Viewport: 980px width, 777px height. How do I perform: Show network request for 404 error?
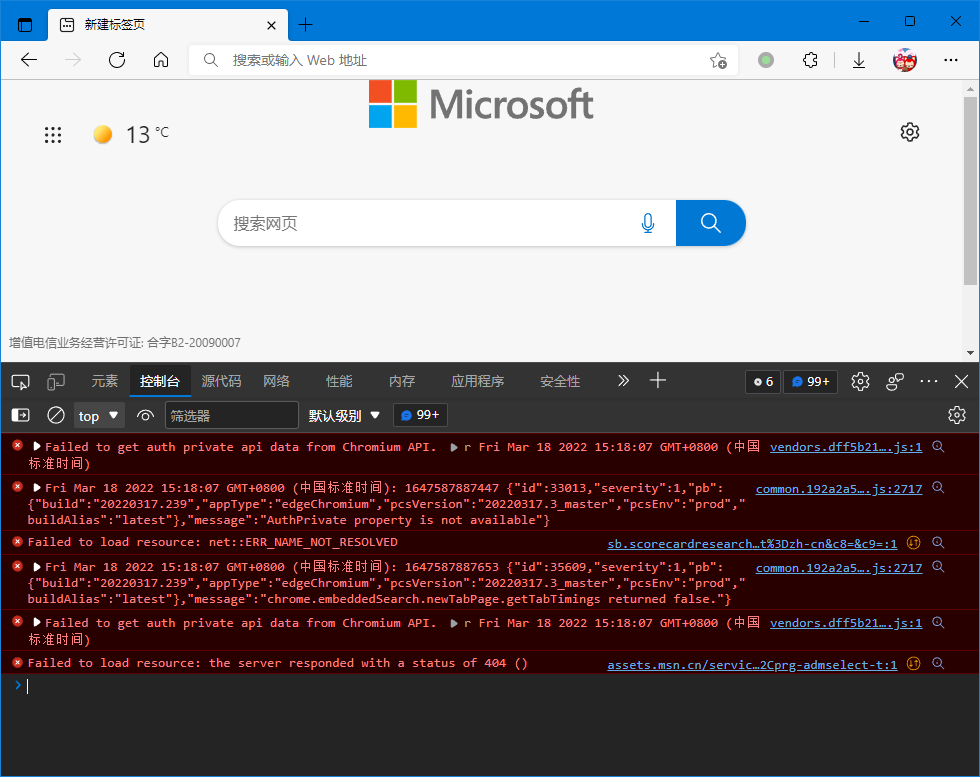click(x=914, y=663)
